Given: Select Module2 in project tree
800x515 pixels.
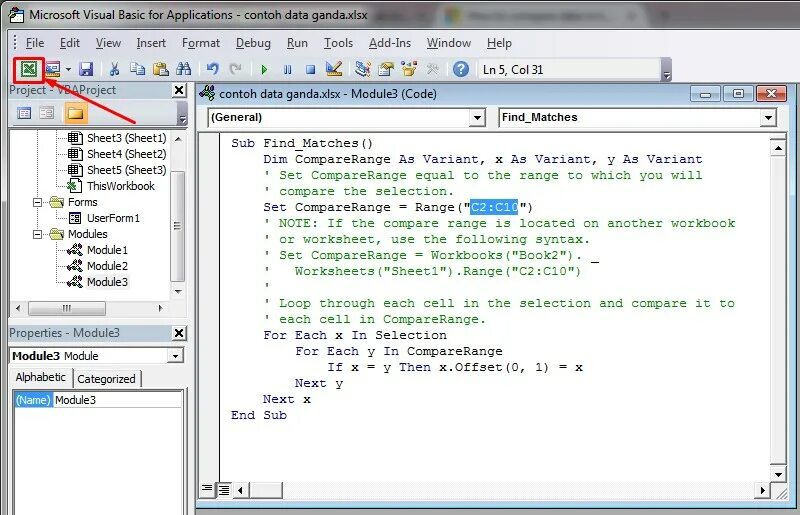Looking at the screenshot, I should coord(107,266).
